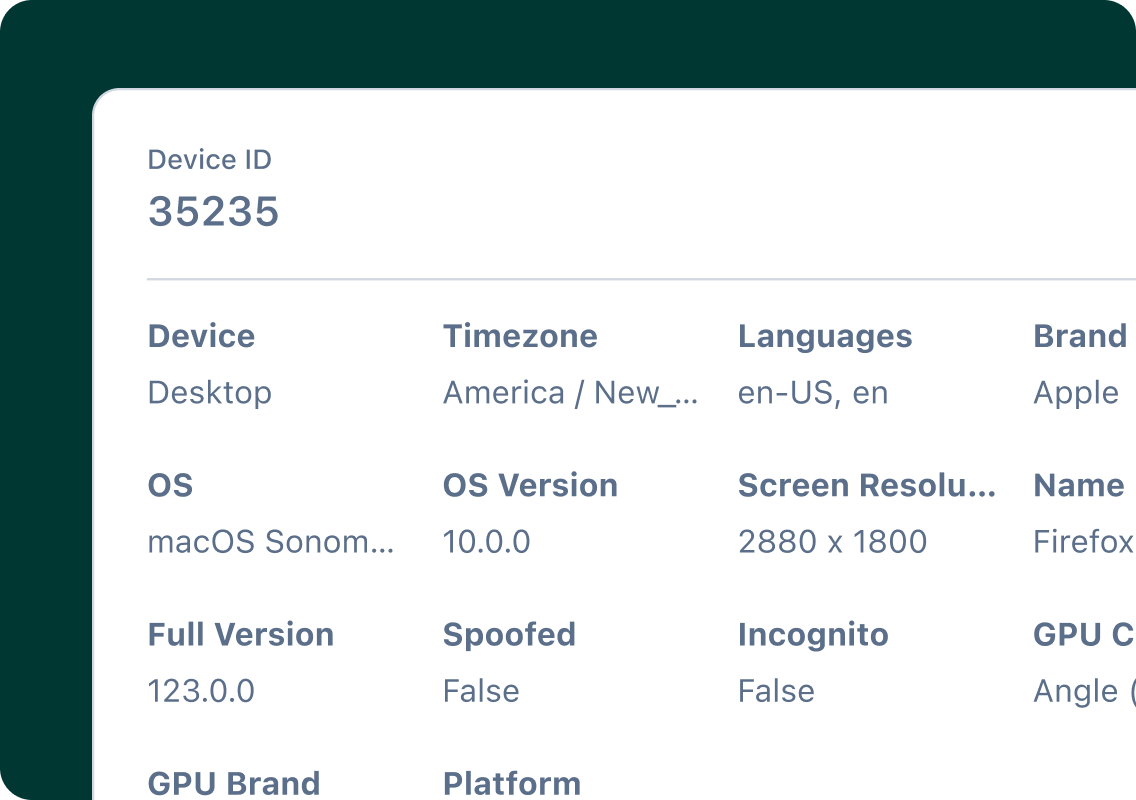Screen dimensions: 1136x800
Task: Click the Timezone field heading
Action: (520, 336)
